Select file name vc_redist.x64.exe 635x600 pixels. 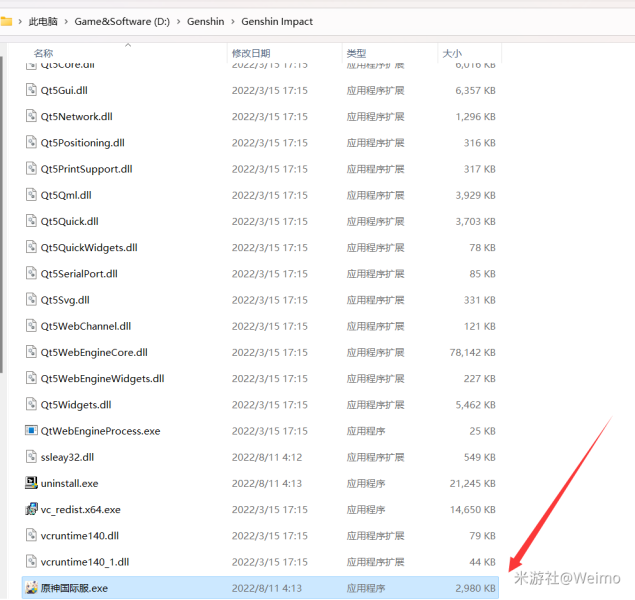81,509
